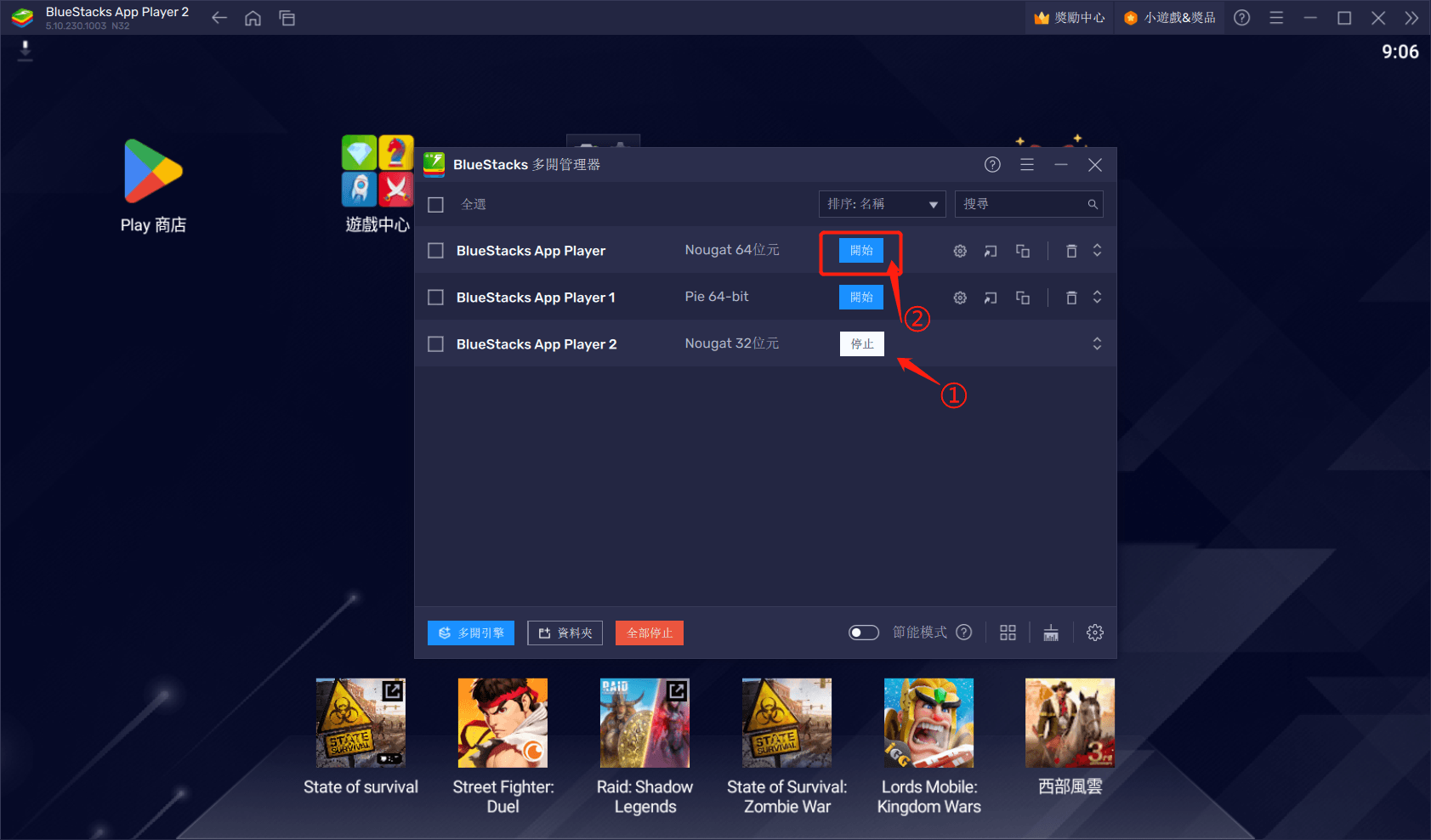Clone the App Player 1 instance

coord(1023,298)
